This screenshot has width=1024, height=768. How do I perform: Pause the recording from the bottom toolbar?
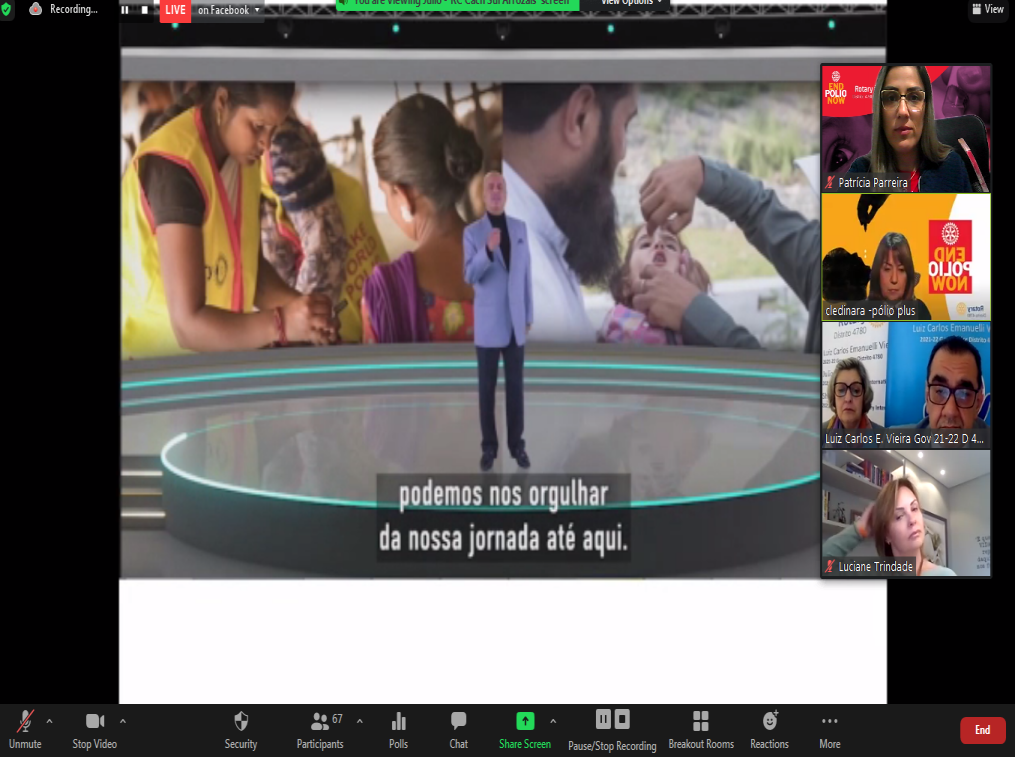(603, 719)
